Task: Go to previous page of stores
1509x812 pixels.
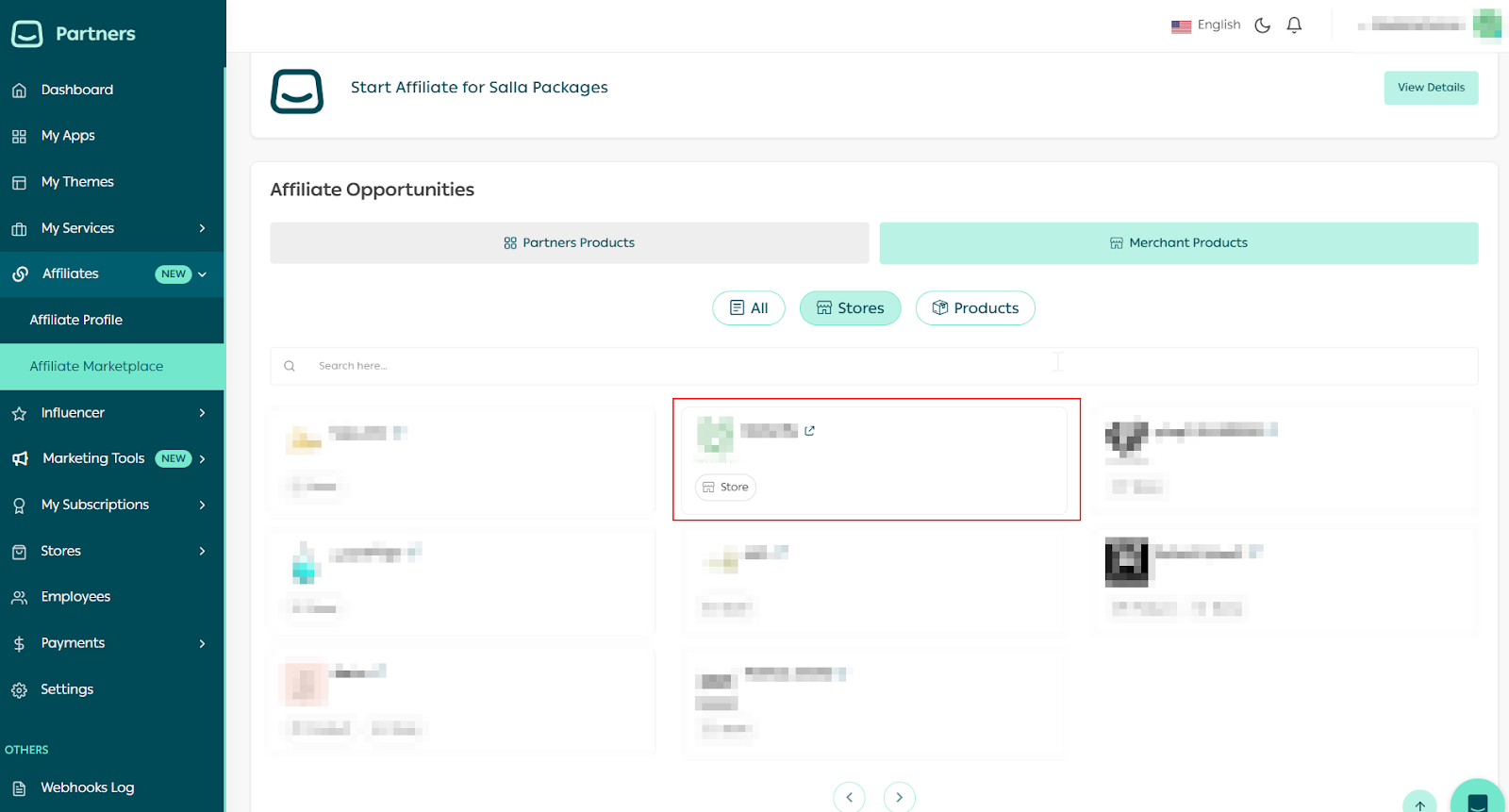Action: point(849,797)
